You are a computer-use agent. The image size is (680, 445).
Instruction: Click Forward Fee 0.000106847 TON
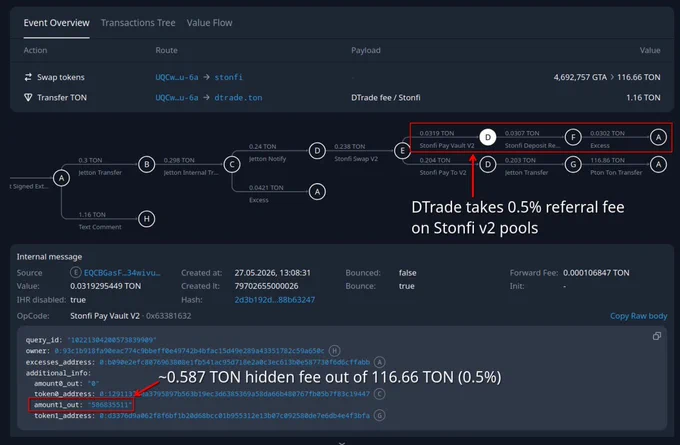click(x=596, y=273)
